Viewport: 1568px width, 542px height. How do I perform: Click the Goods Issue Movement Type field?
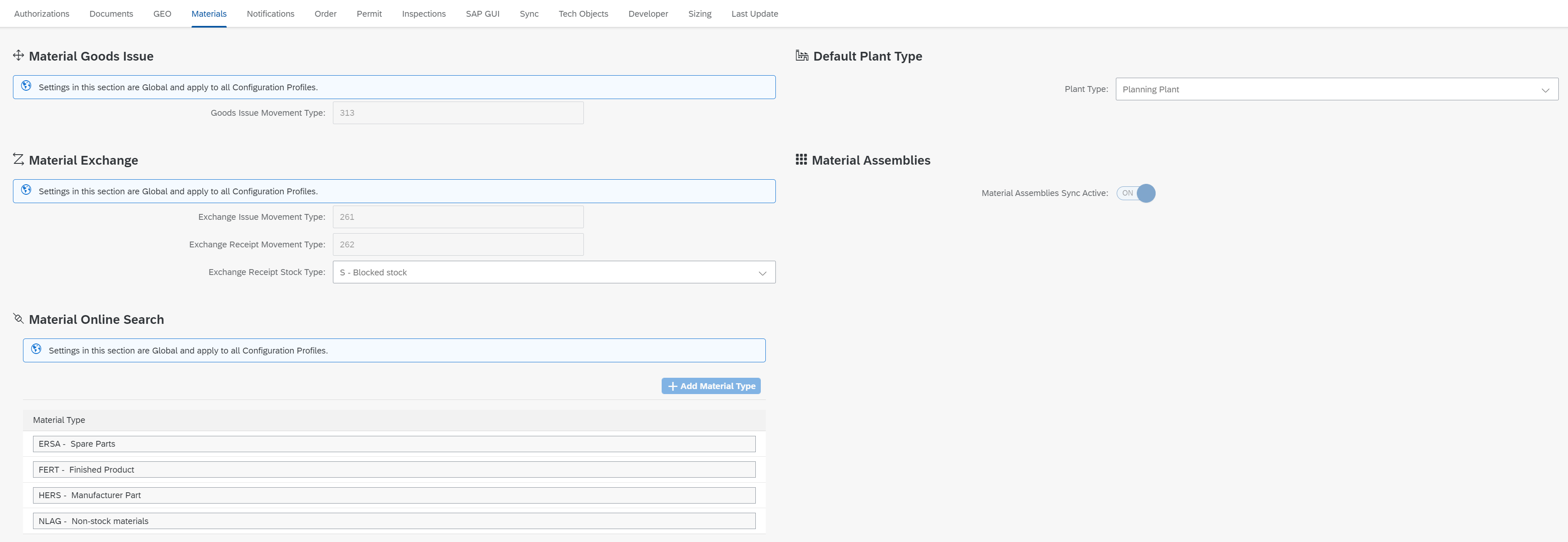pyautogui.click(x=458, y=112)
